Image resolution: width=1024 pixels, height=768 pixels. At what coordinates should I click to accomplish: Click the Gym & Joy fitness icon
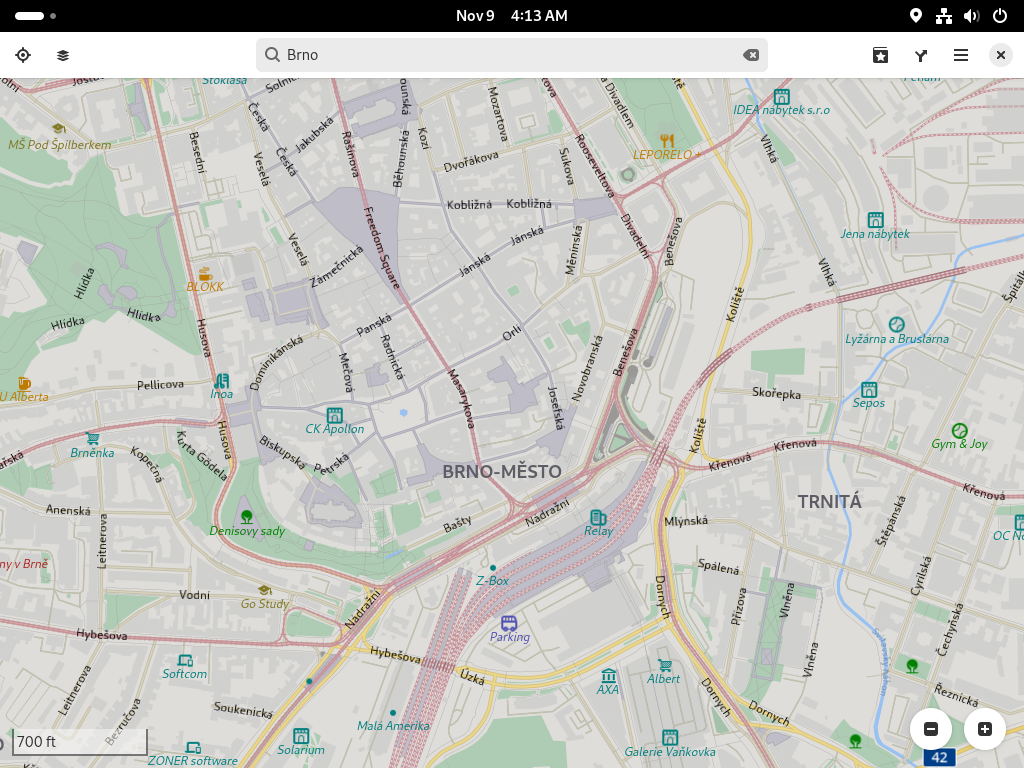tap(959, 430)
